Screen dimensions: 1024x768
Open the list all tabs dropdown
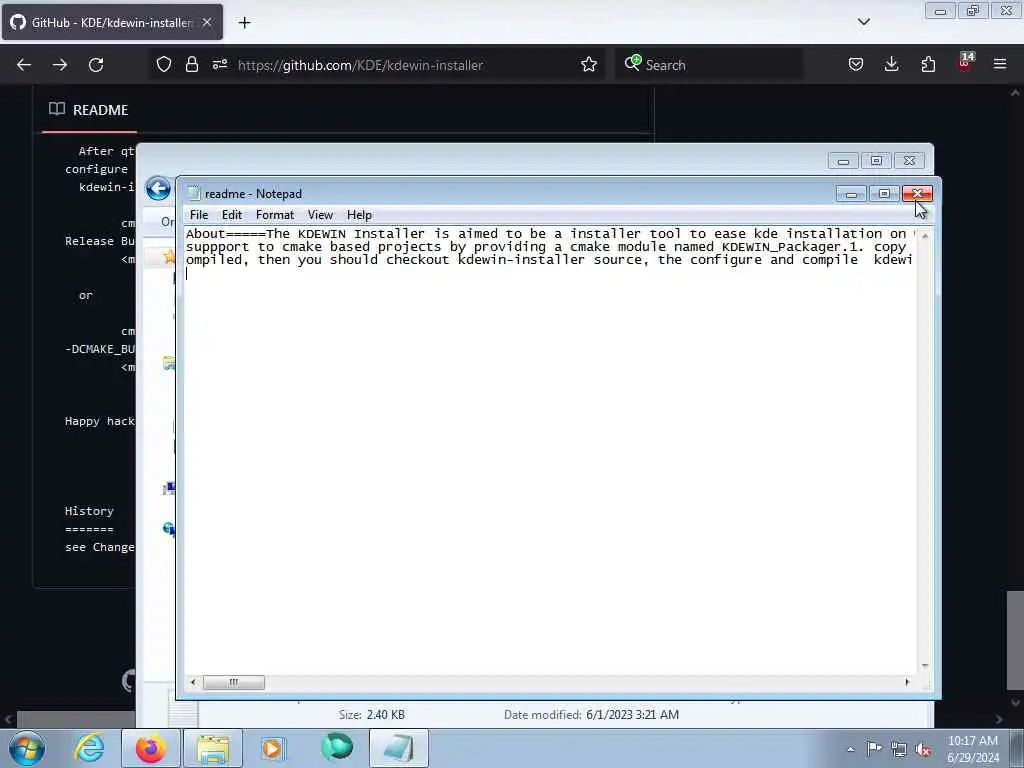coord(863,22)
